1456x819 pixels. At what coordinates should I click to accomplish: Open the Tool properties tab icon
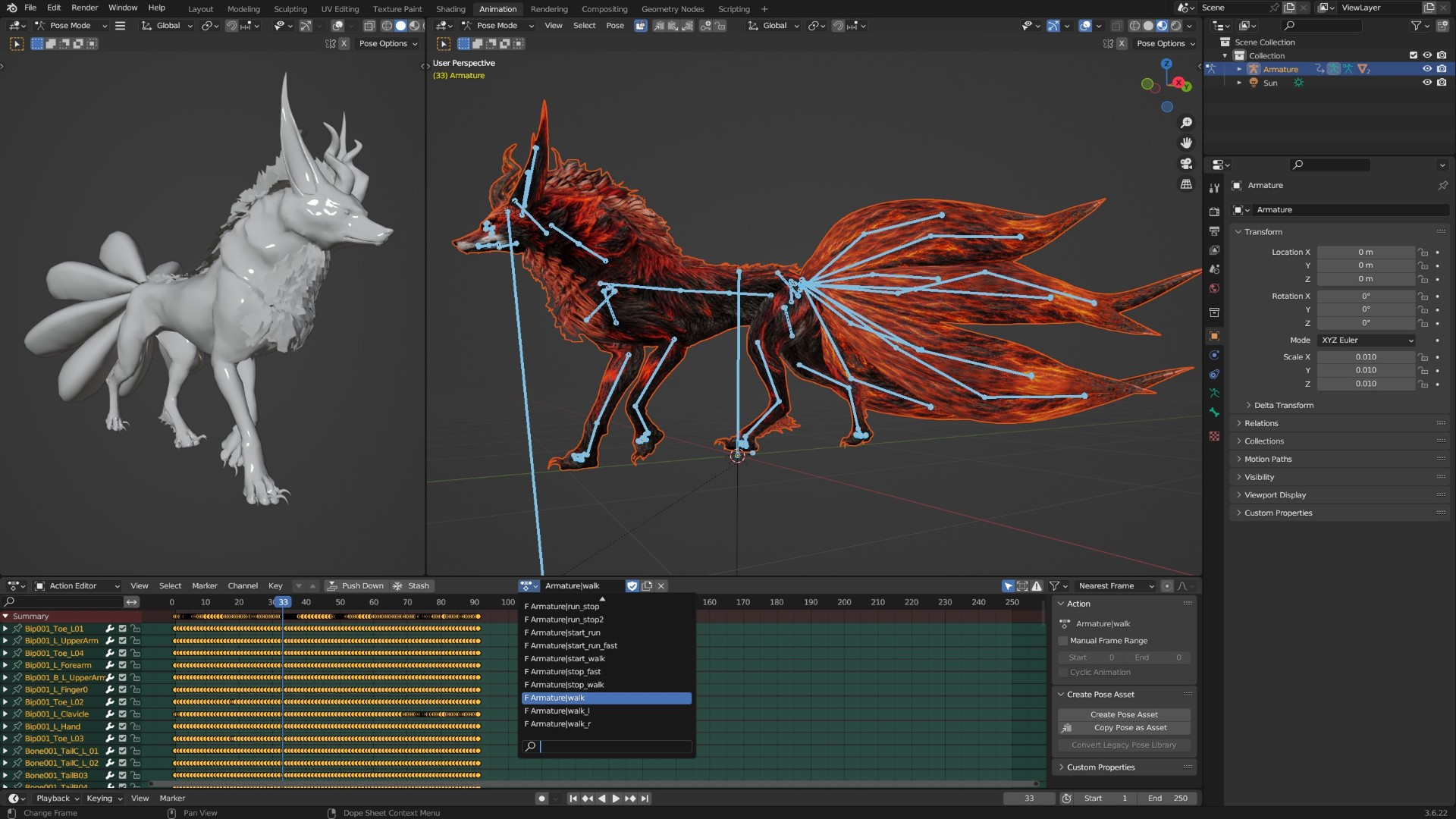coord(1214,187)
